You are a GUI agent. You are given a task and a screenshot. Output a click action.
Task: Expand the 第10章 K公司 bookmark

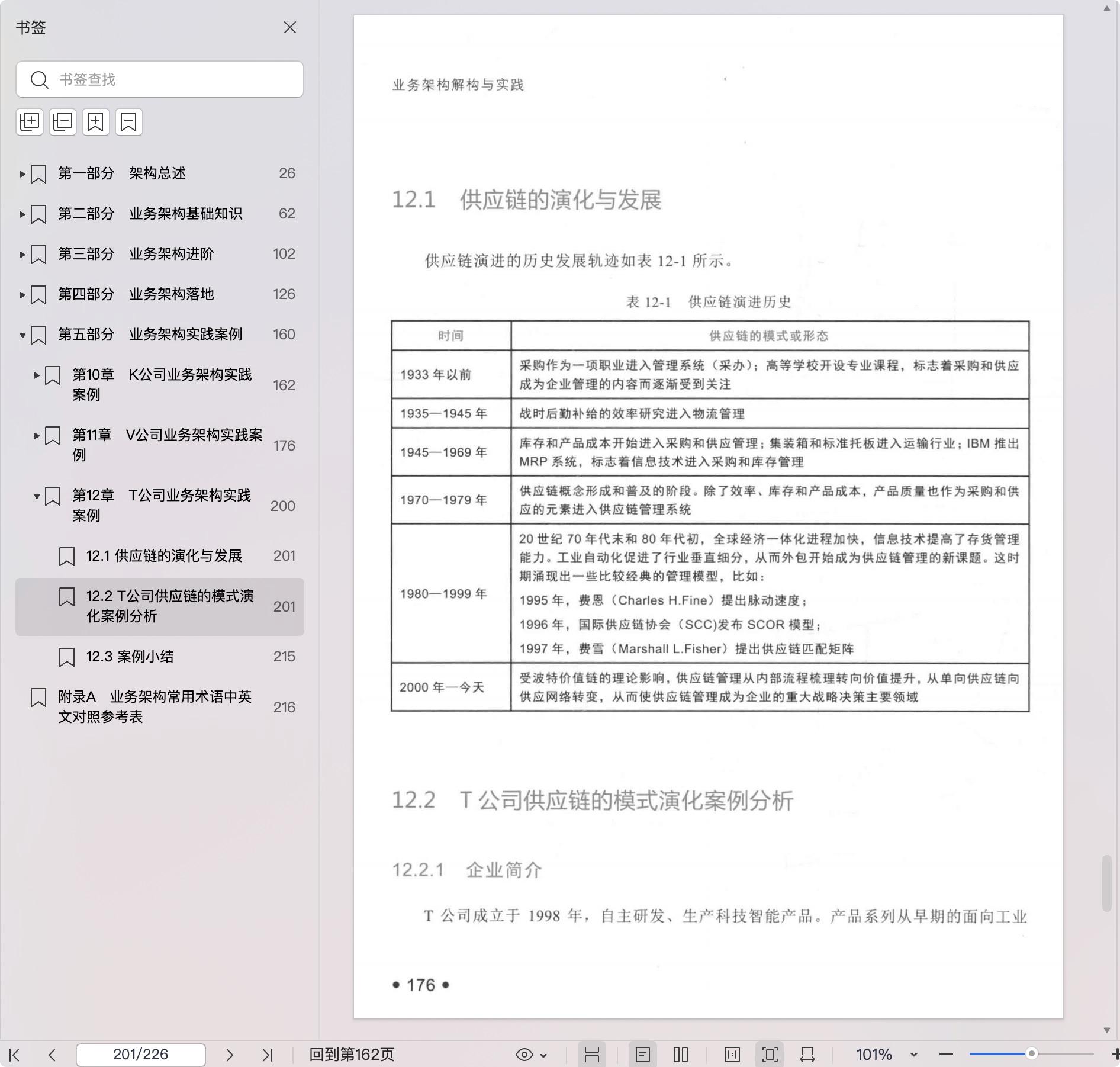37,375
